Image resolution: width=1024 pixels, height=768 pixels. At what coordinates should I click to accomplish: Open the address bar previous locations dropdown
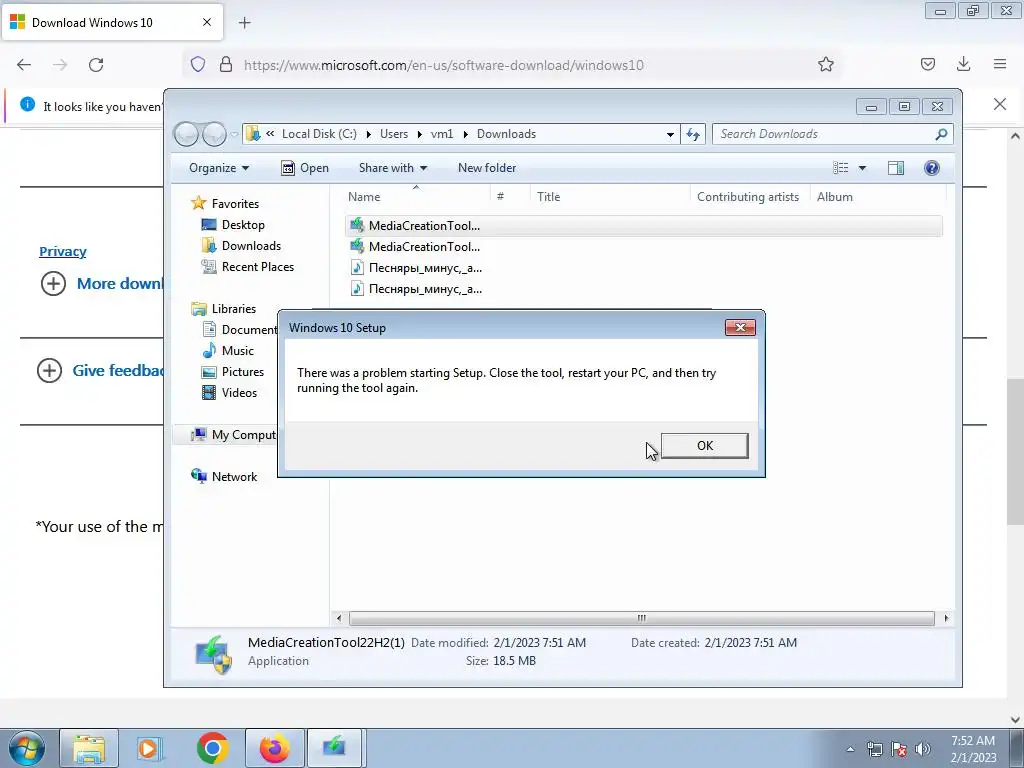670,134
